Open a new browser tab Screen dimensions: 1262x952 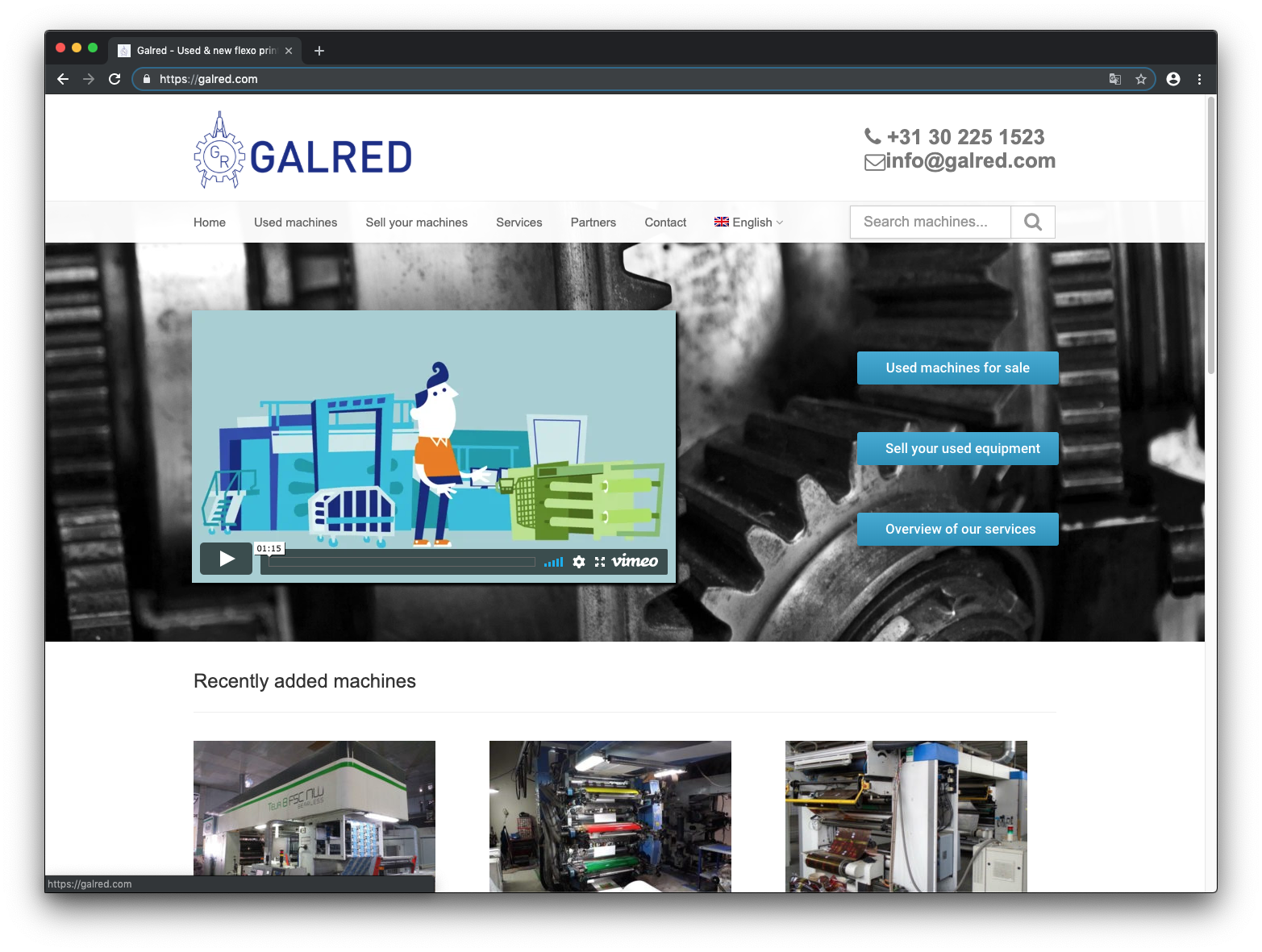319,51
